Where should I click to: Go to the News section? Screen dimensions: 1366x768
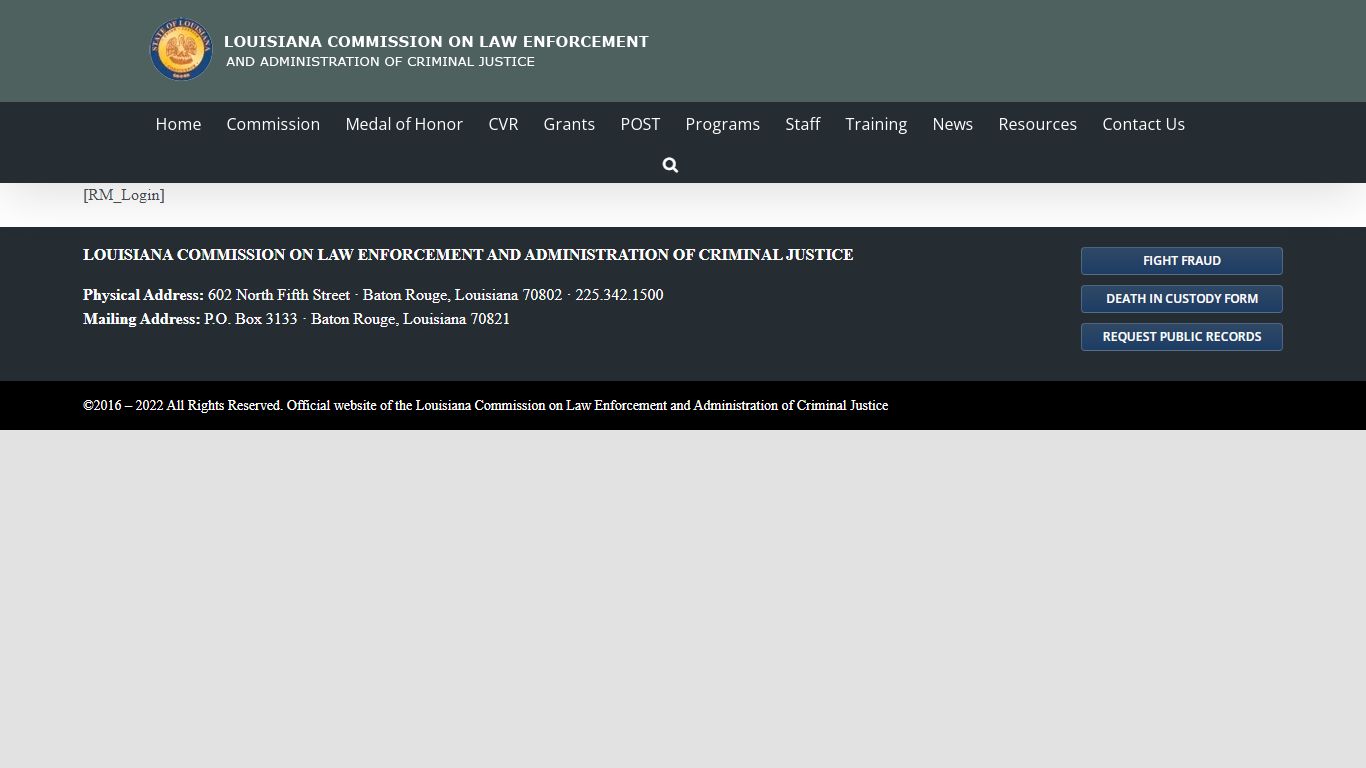click(x=952, y=124)
